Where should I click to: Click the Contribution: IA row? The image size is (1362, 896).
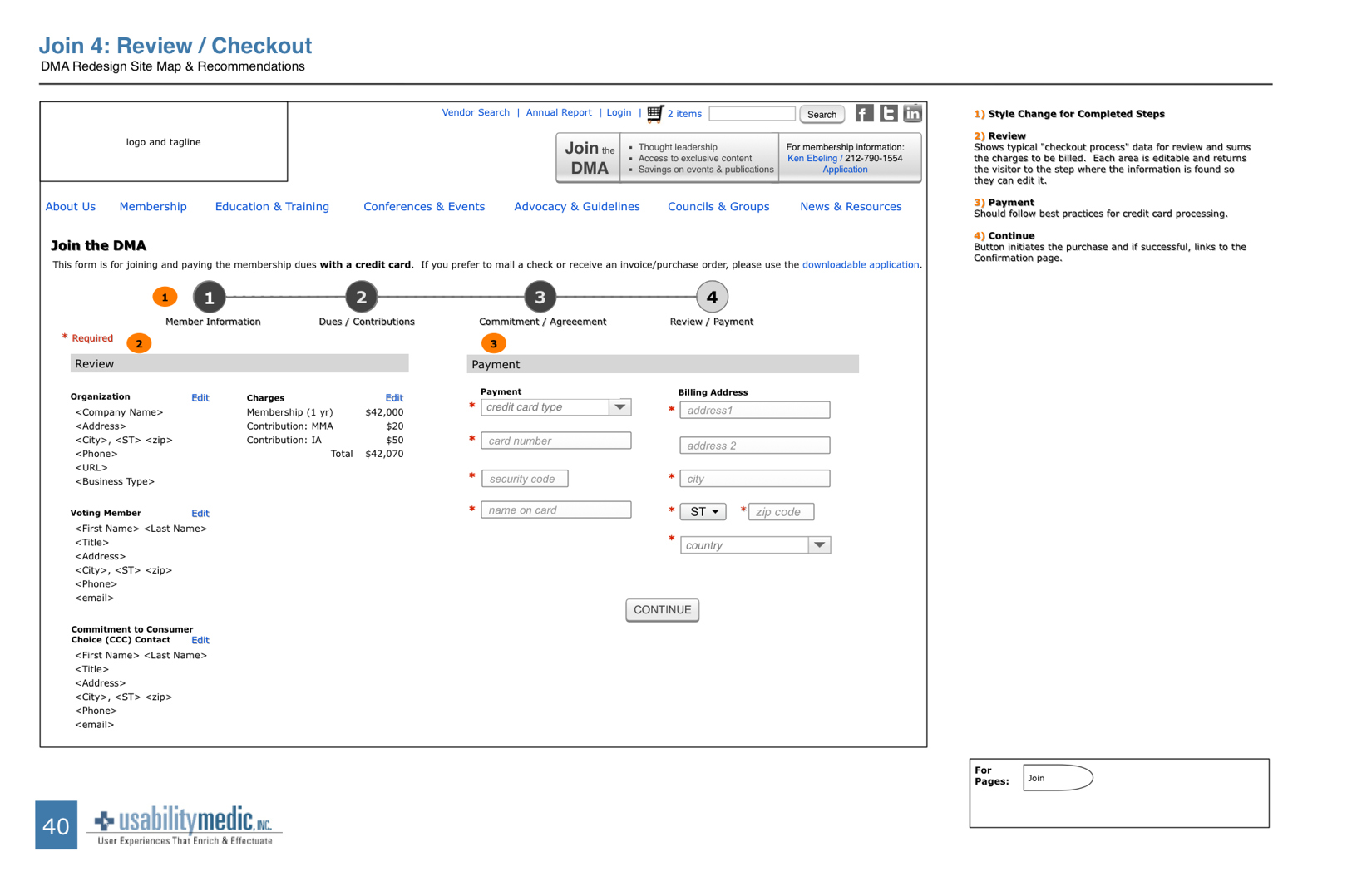coord(325,441)
